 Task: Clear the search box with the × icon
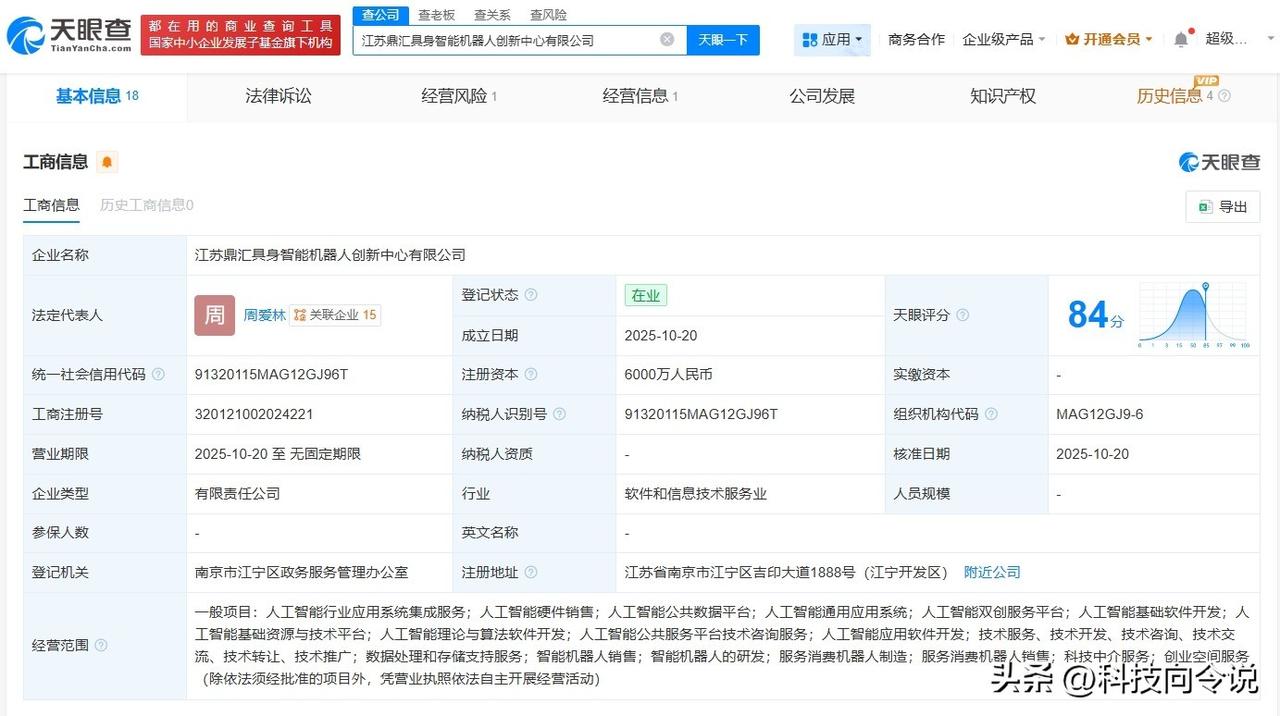pos(667,39)
